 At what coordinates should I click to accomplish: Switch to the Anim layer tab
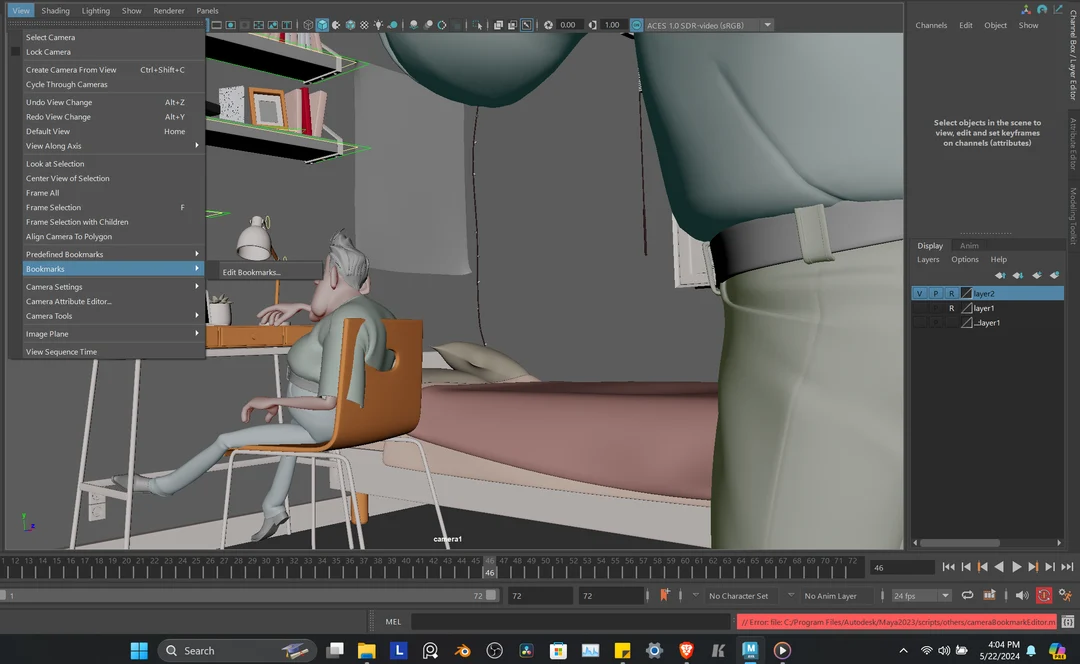pyautogui.click(x=969, y=245)
